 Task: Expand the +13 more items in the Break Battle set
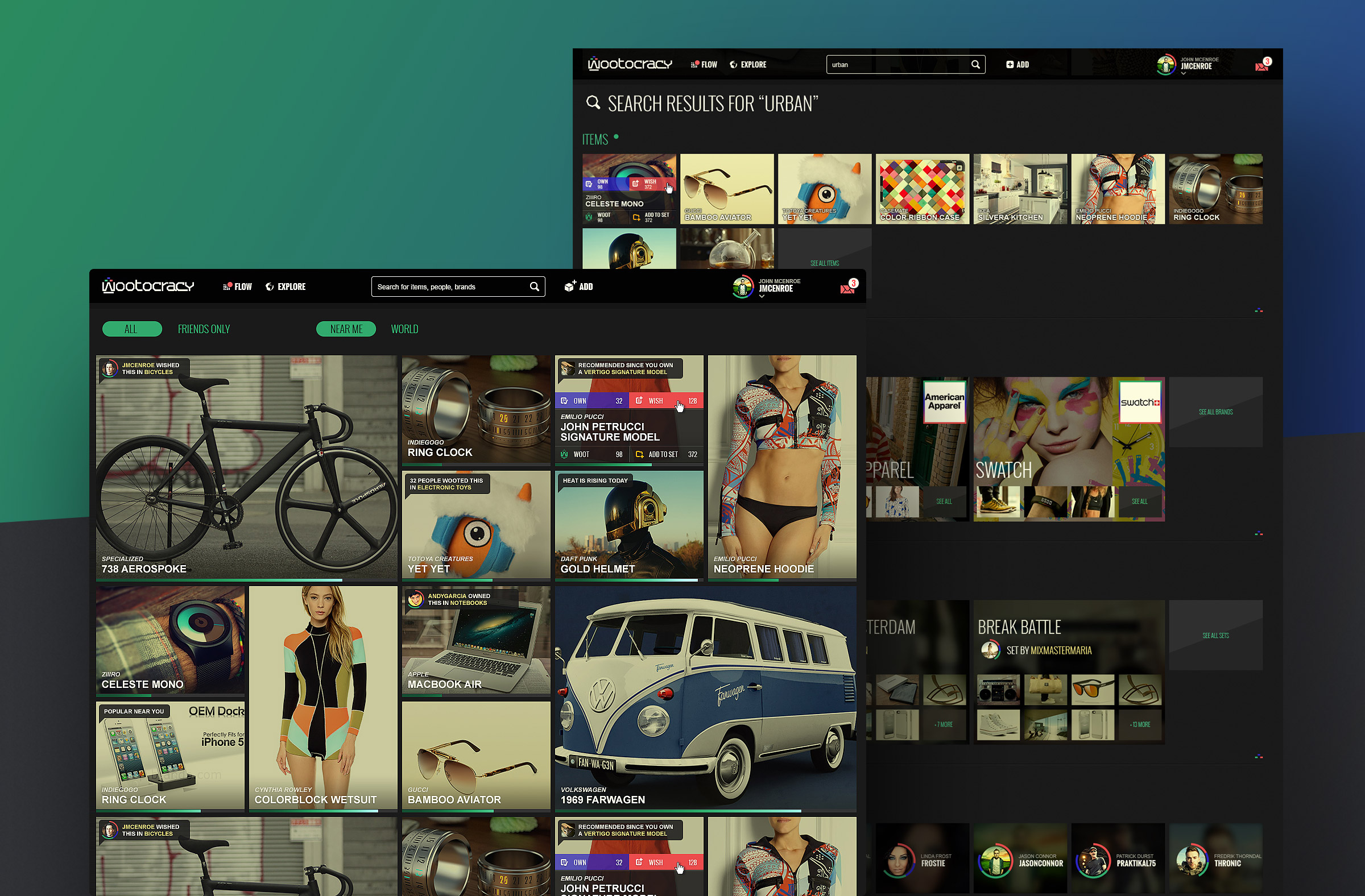pos(1140,725)
